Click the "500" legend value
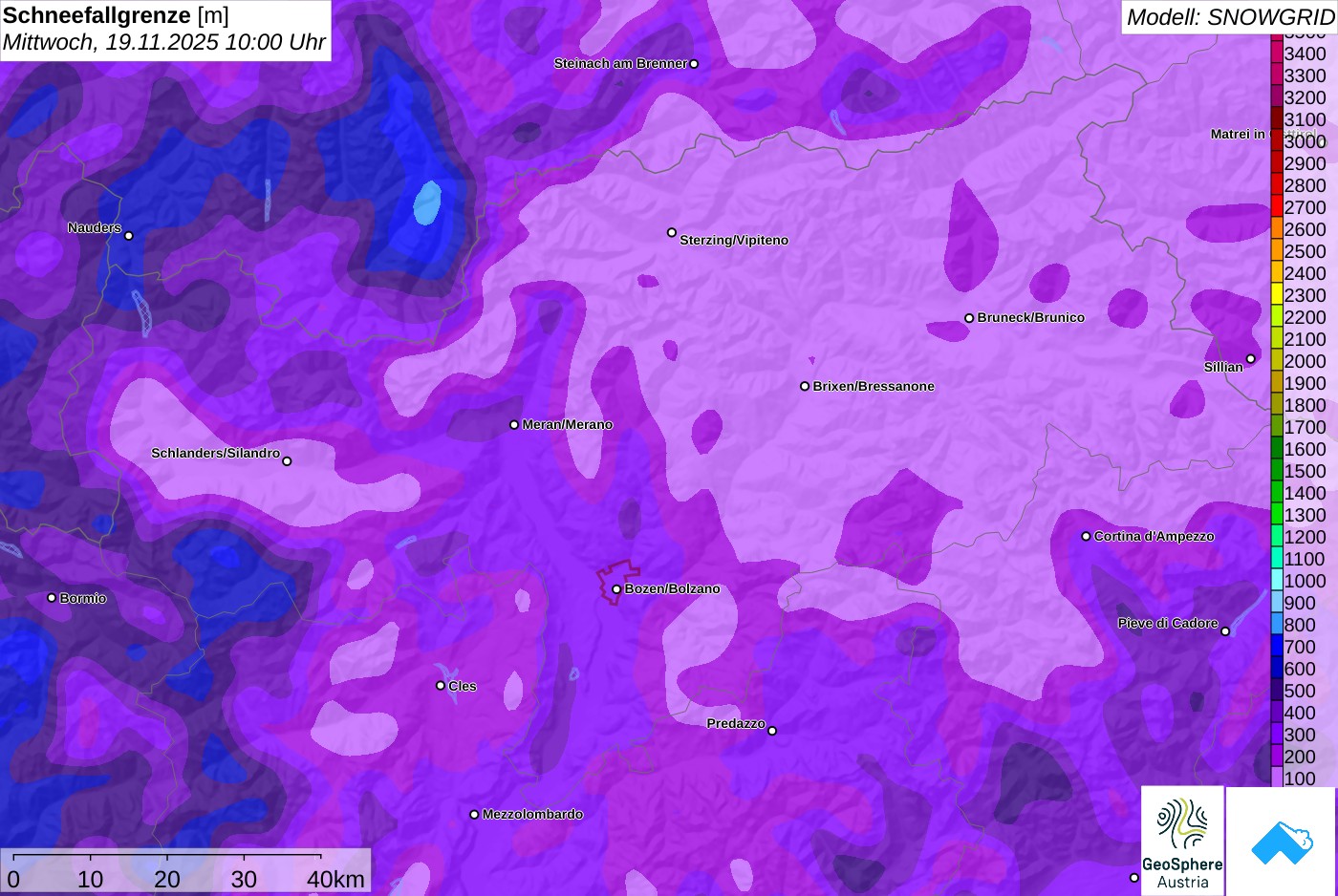Image resolution: width=1338 pixels, height=896 pixels. point(1300,692)
